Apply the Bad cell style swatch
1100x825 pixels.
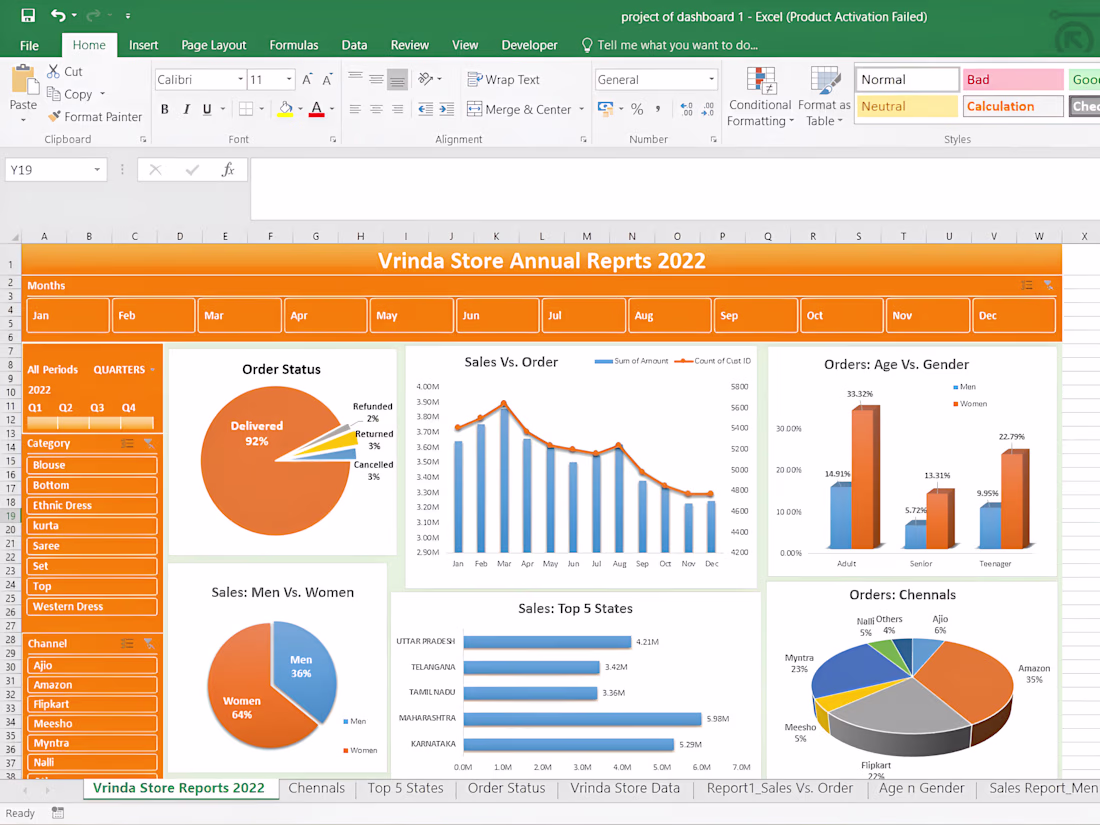point(1012,80)
